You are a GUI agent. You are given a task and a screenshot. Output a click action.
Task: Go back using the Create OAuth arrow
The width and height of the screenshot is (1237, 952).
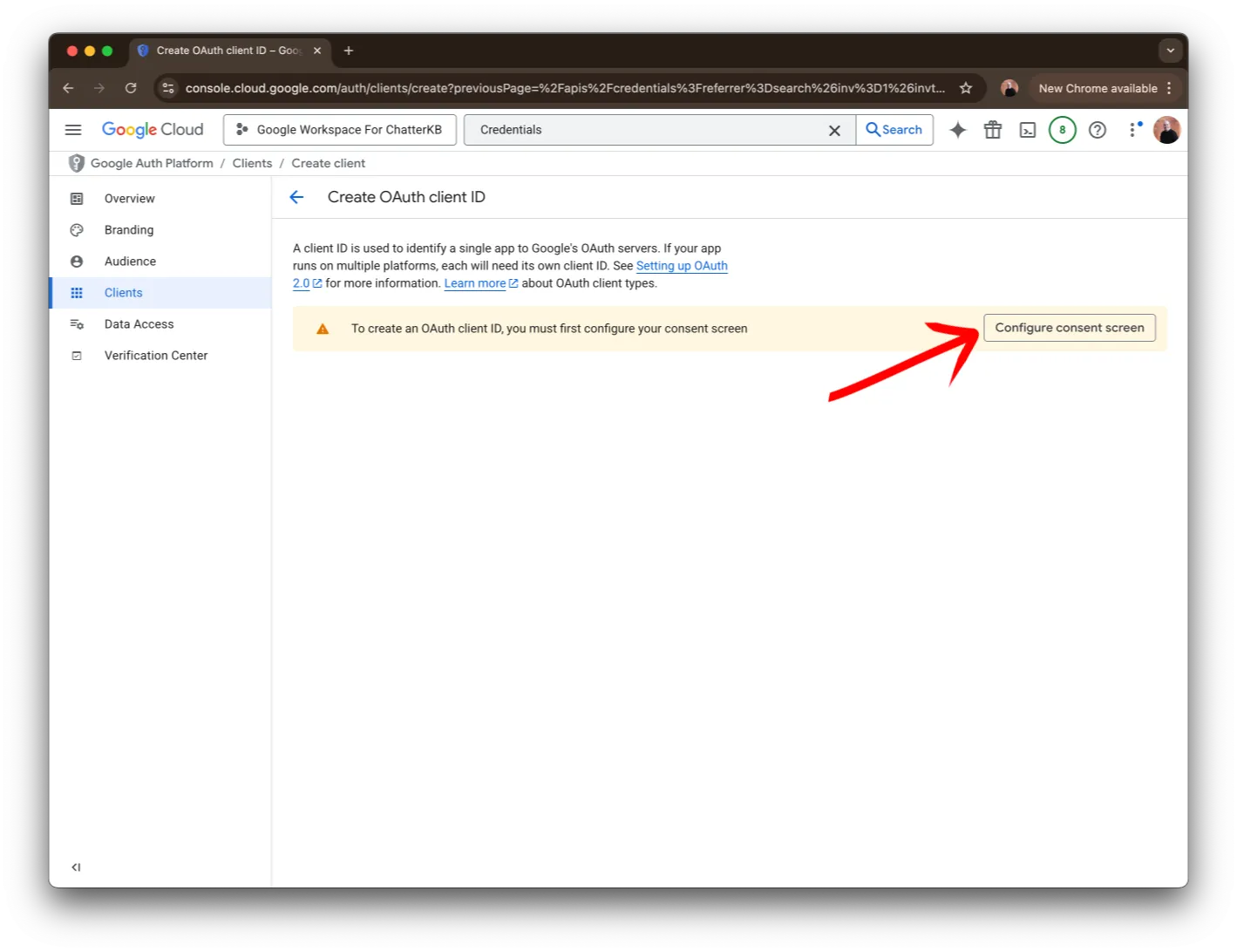click(x=296, y=197)
